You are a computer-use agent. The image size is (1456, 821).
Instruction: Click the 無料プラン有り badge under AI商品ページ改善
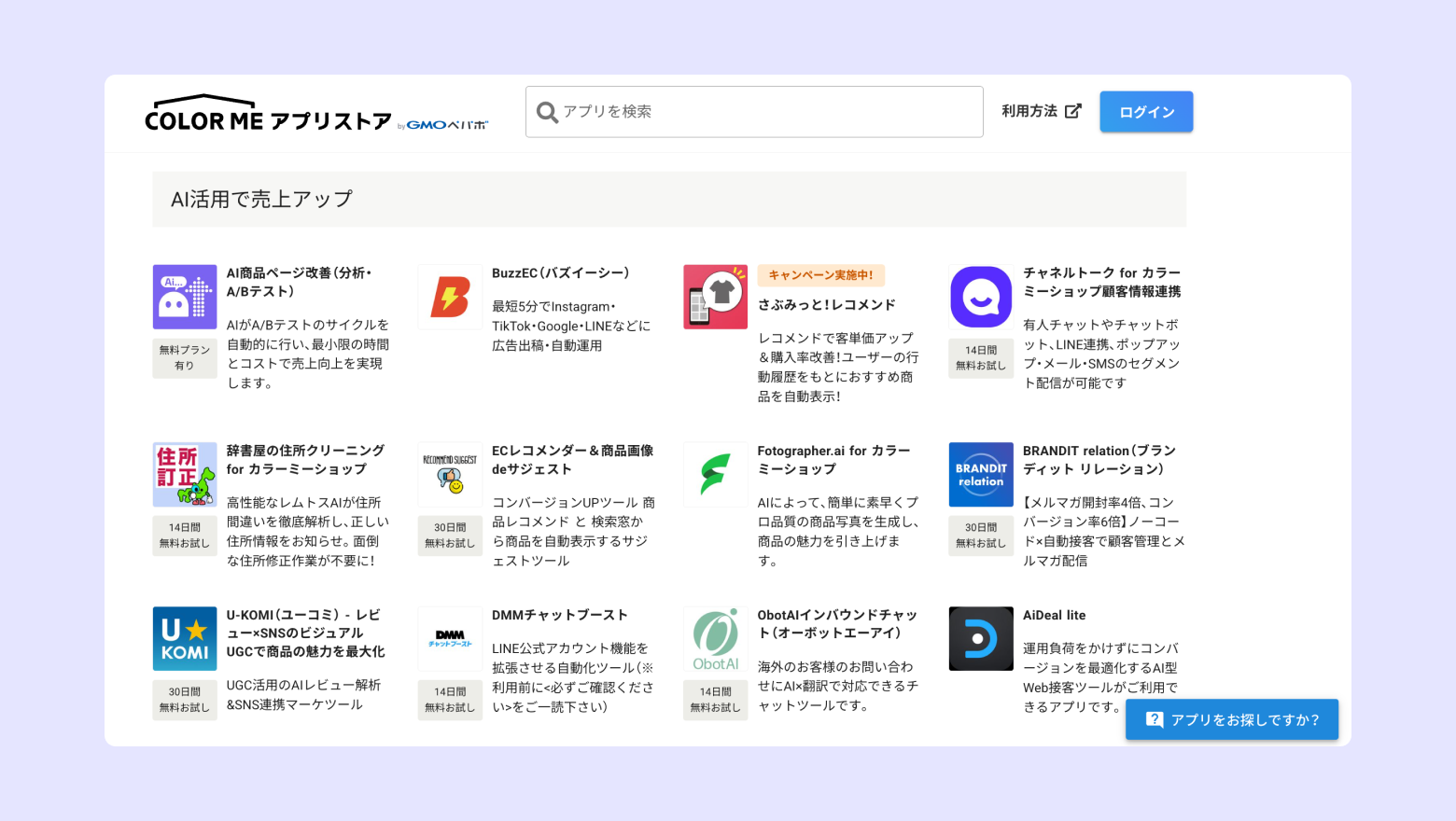pyautogui.click(x=185, y=358)
